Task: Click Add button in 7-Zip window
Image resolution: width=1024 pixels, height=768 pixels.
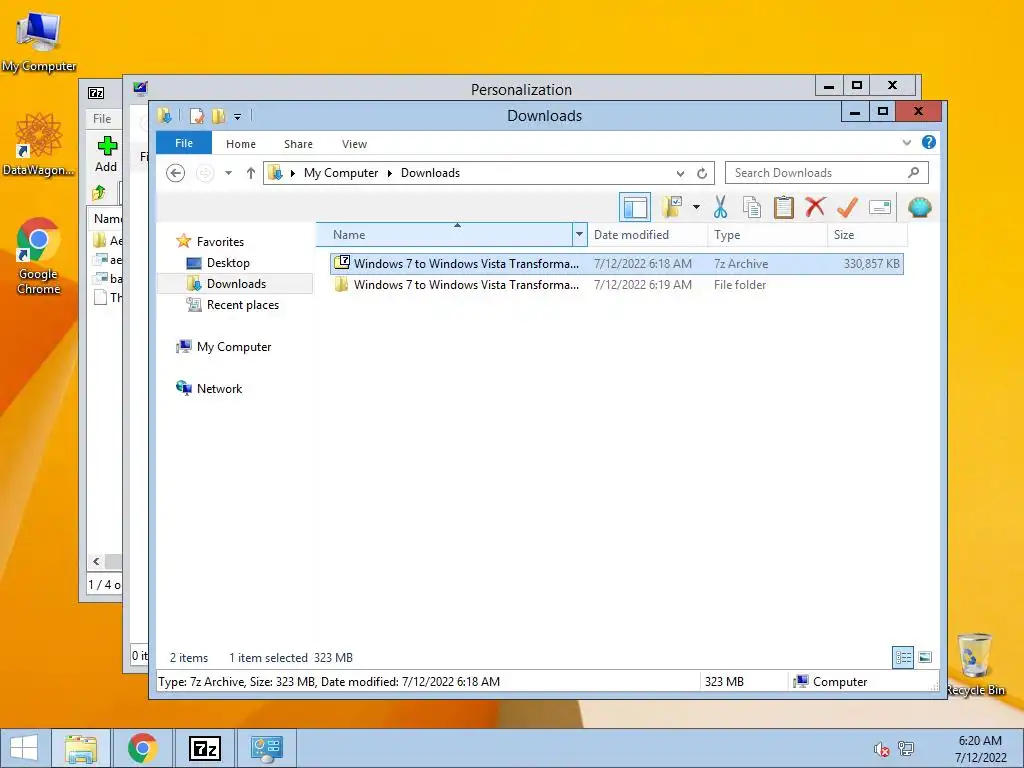Action: coord(106,154)
